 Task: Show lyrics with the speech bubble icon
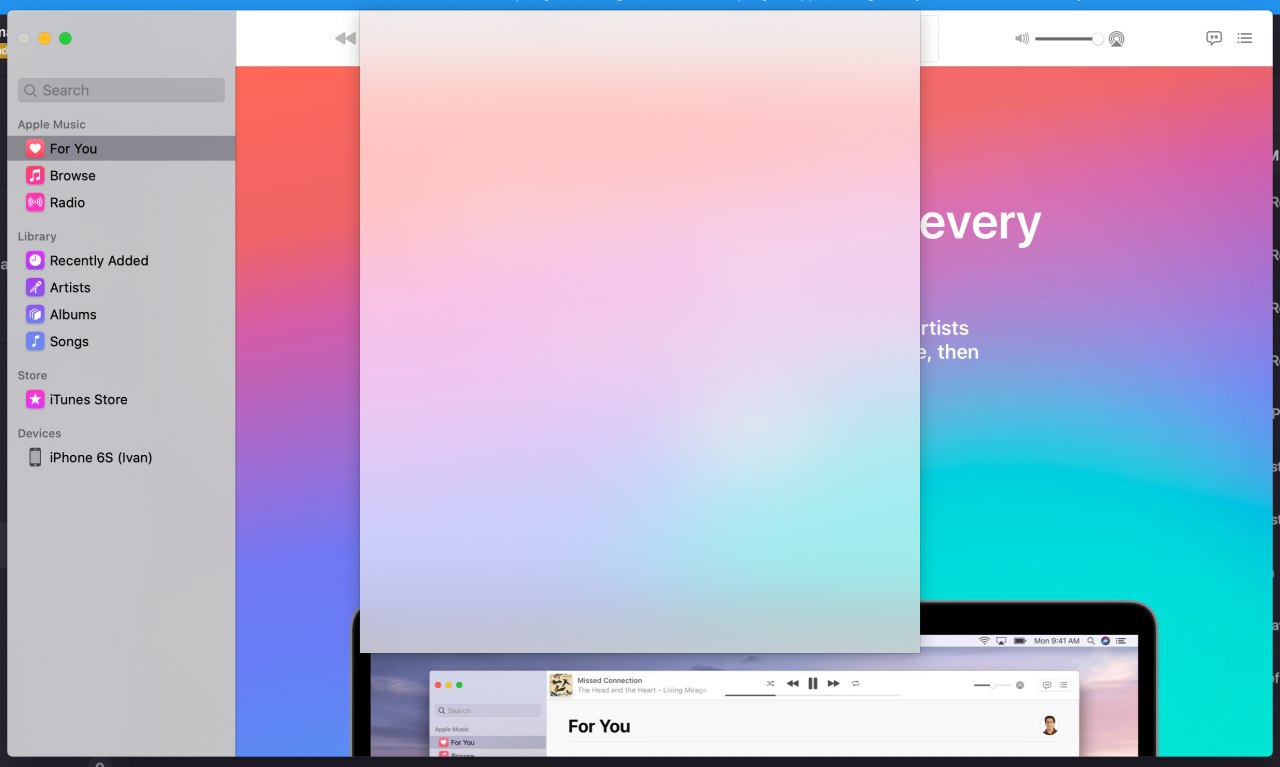(x=1214, y=38)
